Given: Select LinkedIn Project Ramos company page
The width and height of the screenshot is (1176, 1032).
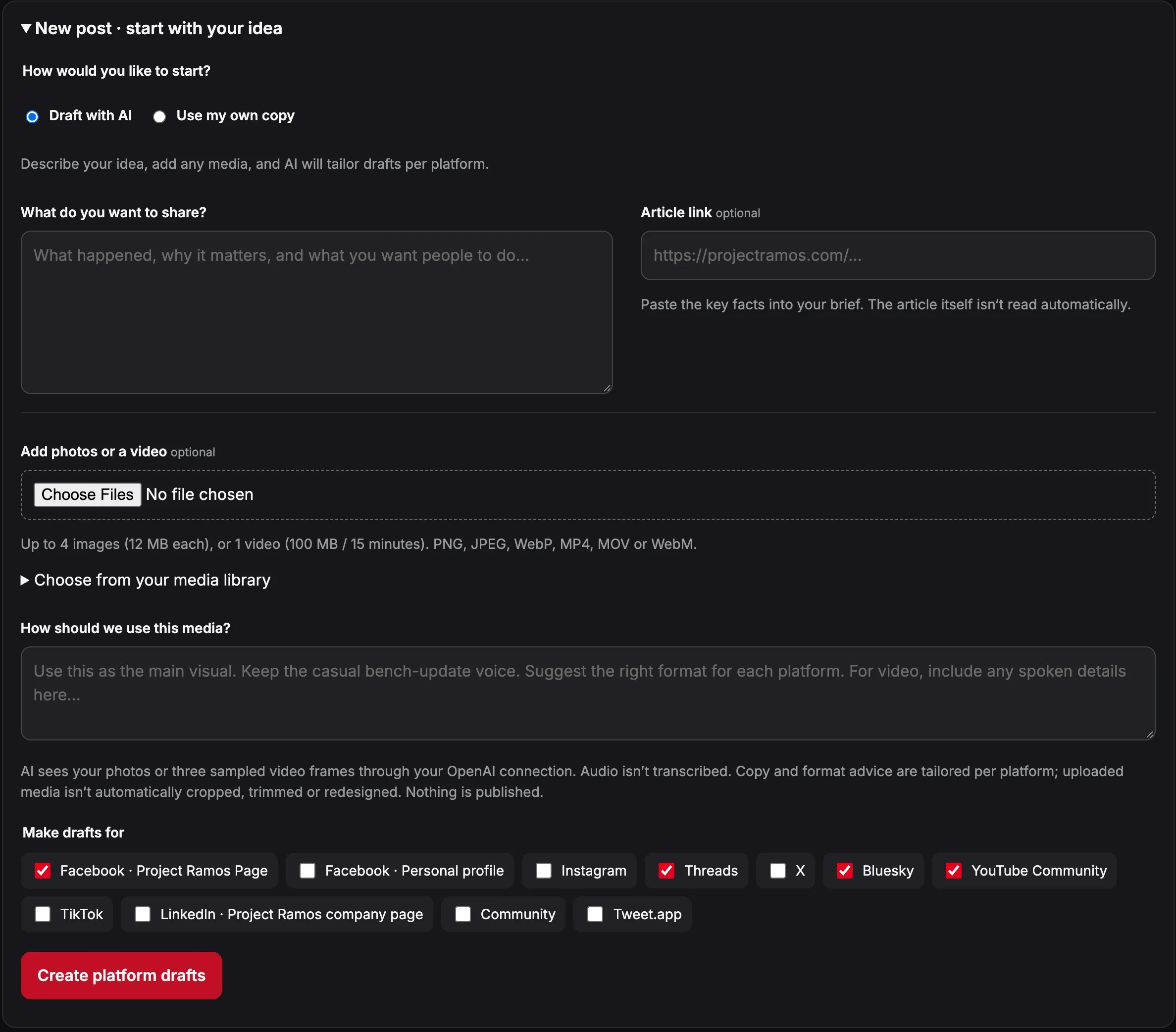Looking at the screenshot, I should pos(143,915).
